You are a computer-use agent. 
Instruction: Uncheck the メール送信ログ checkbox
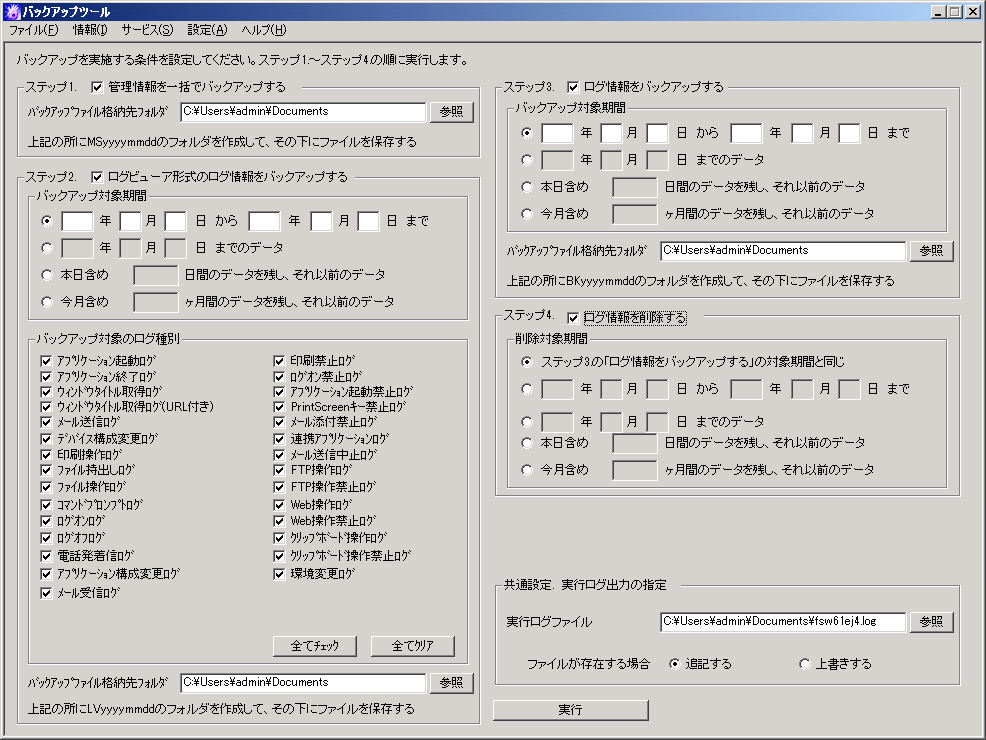[x=46, y=423]
